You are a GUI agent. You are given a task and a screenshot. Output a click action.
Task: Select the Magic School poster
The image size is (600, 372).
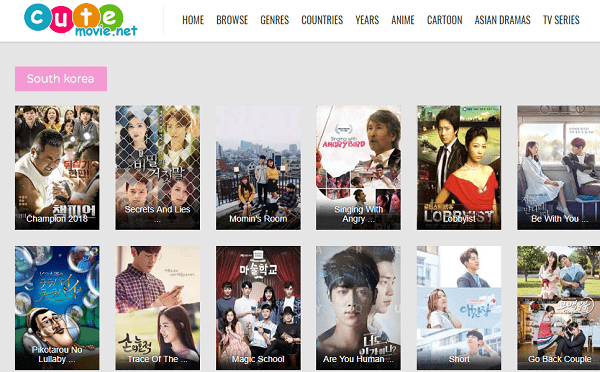pyautogui.click(x=258, y=308)
